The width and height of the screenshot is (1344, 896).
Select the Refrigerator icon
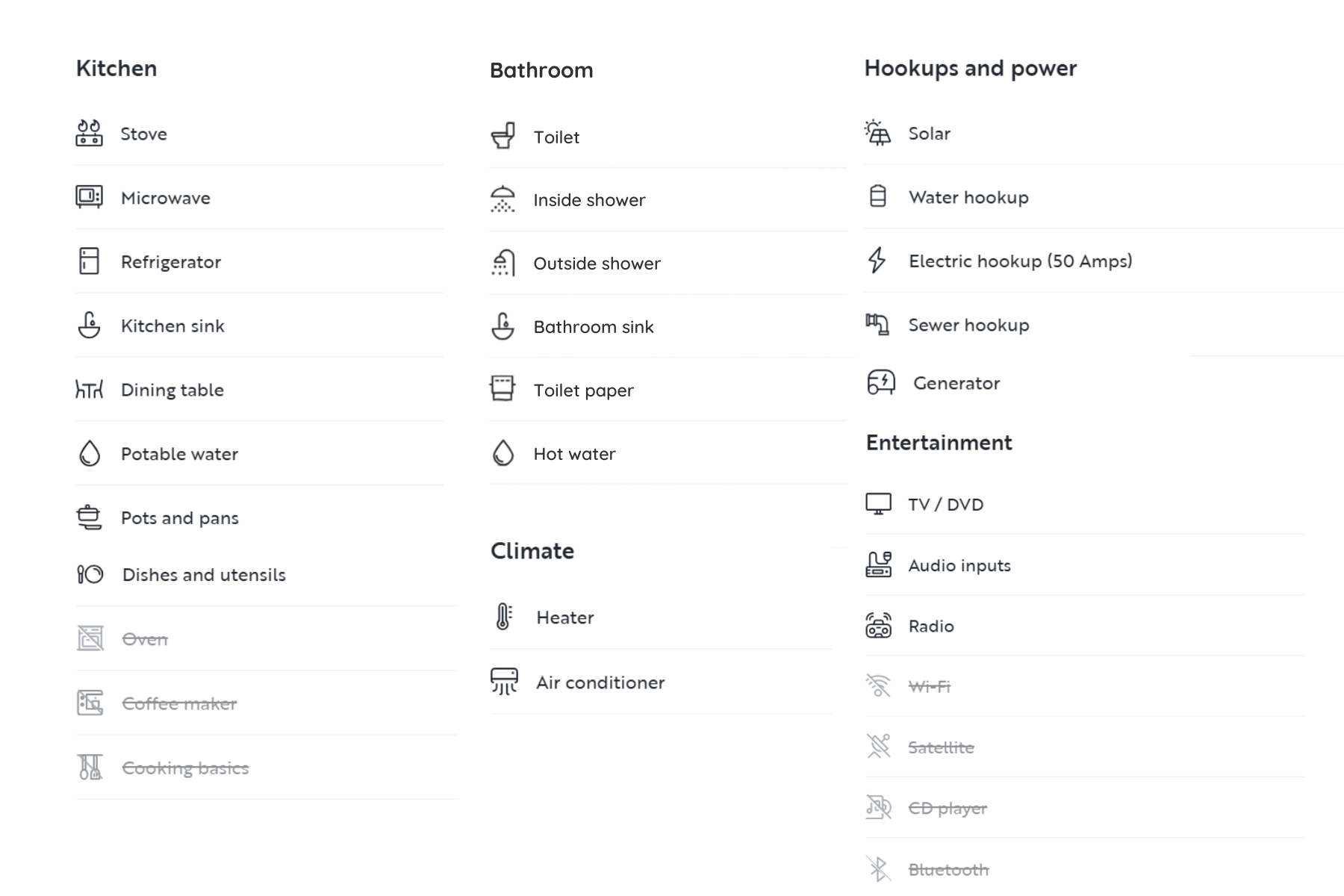(89, 261)
